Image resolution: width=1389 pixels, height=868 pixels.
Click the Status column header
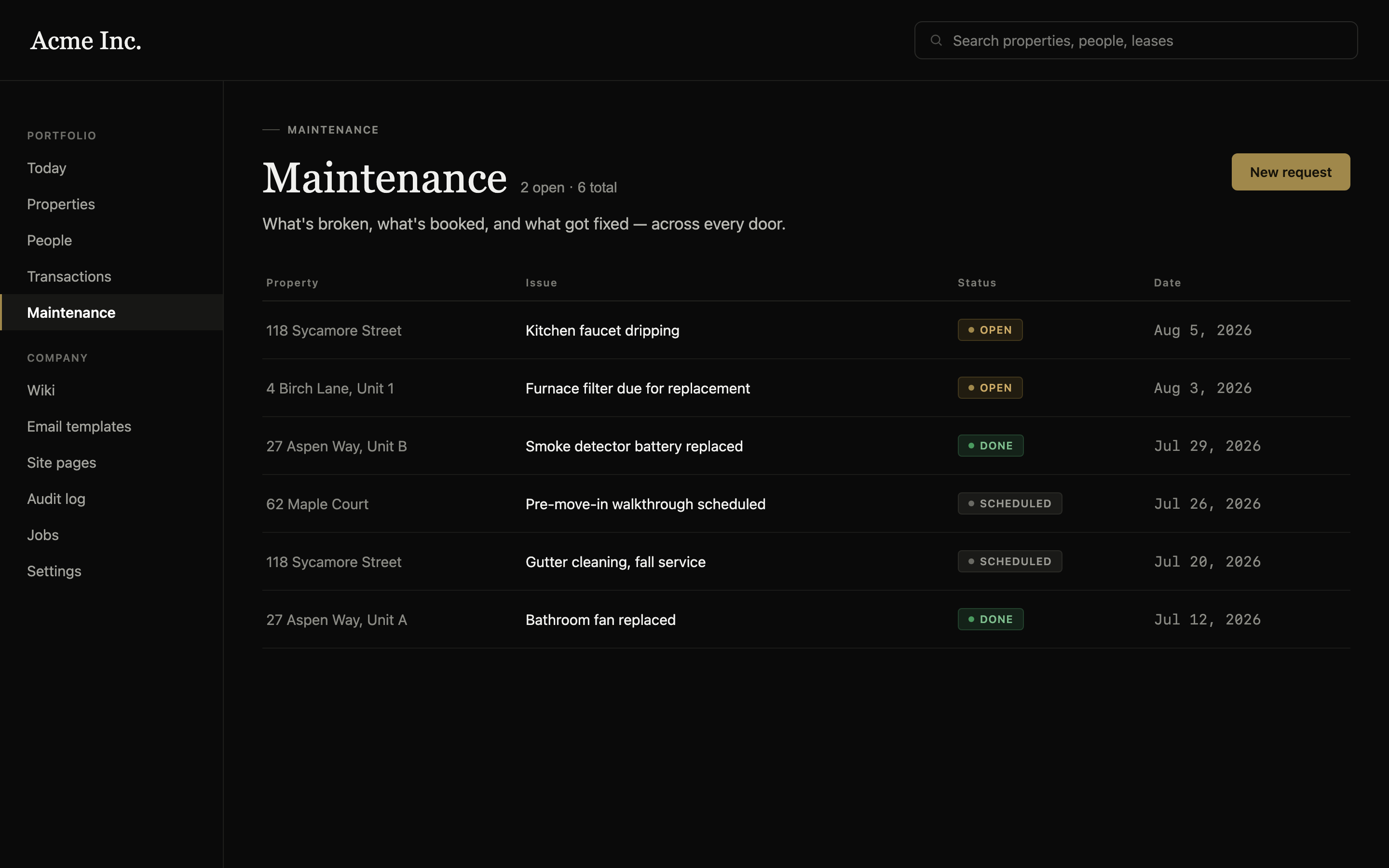977,283
